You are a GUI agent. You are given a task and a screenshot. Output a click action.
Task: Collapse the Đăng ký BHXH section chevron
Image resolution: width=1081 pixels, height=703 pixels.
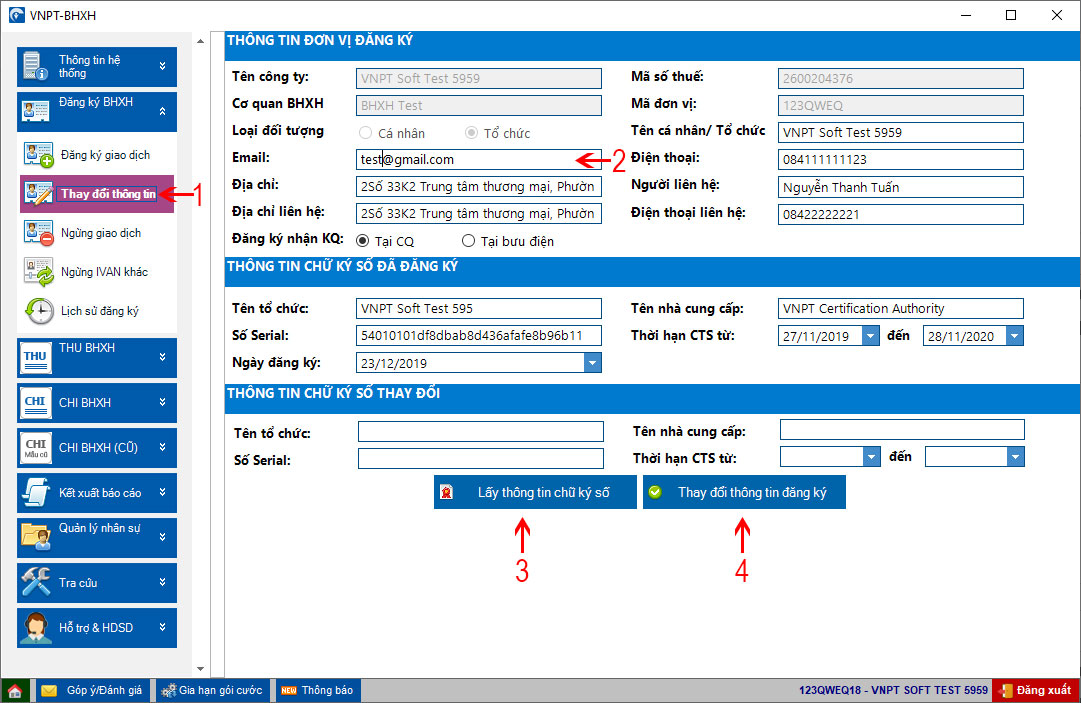163,110
